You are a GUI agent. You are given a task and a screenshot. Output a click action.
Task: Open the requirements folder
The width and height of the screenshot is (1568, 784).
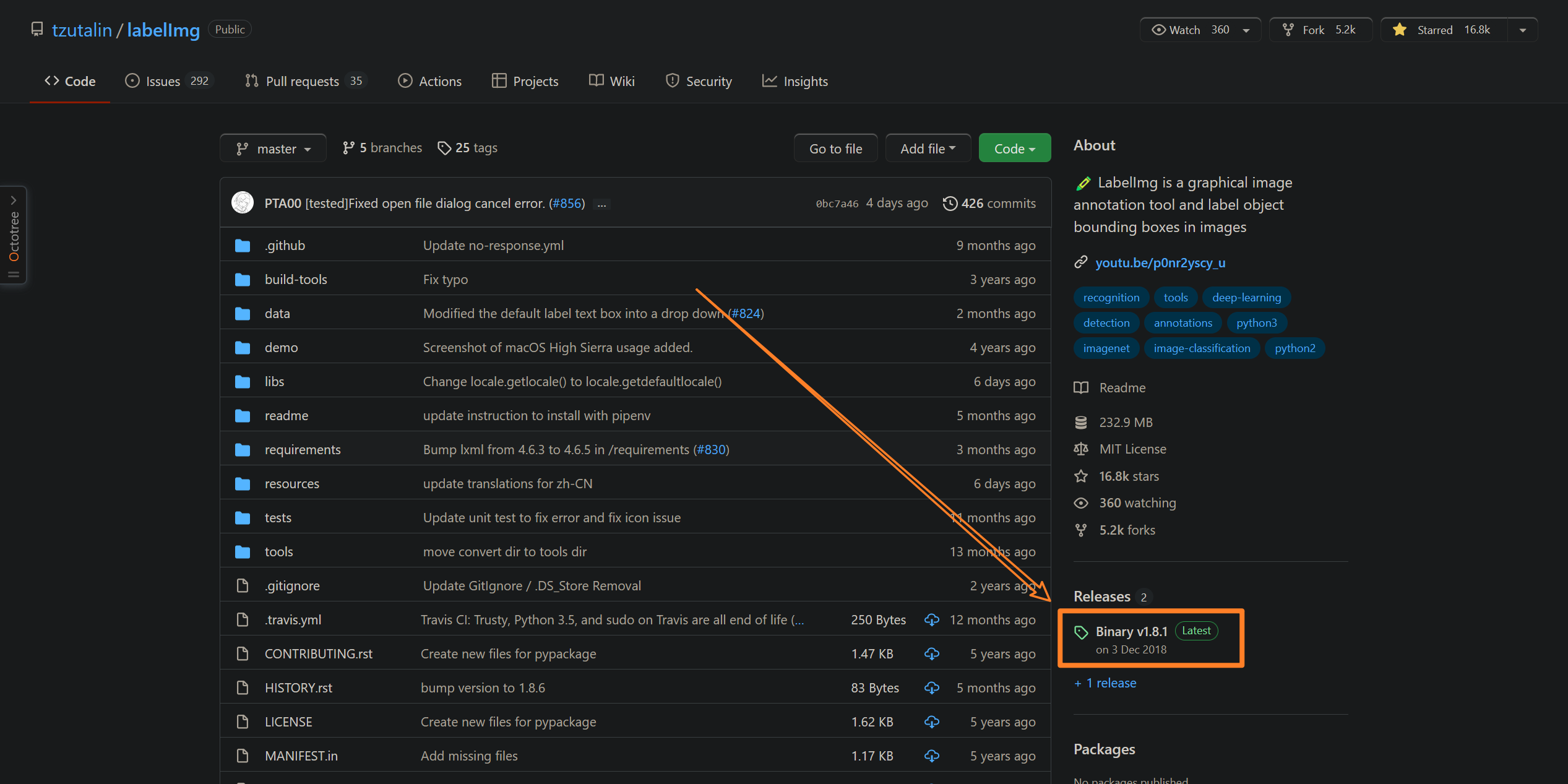[303, 450]
